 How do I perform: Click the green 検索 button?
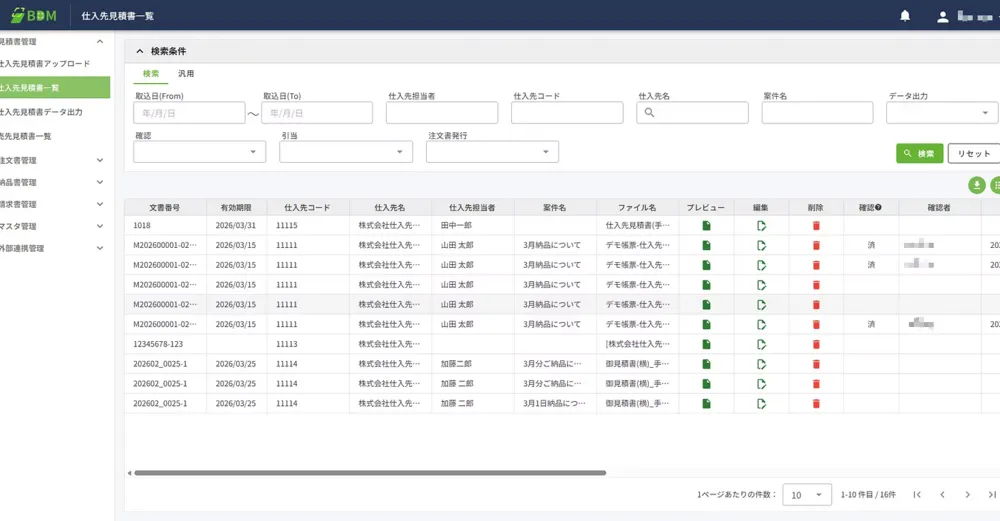point(919,154)
